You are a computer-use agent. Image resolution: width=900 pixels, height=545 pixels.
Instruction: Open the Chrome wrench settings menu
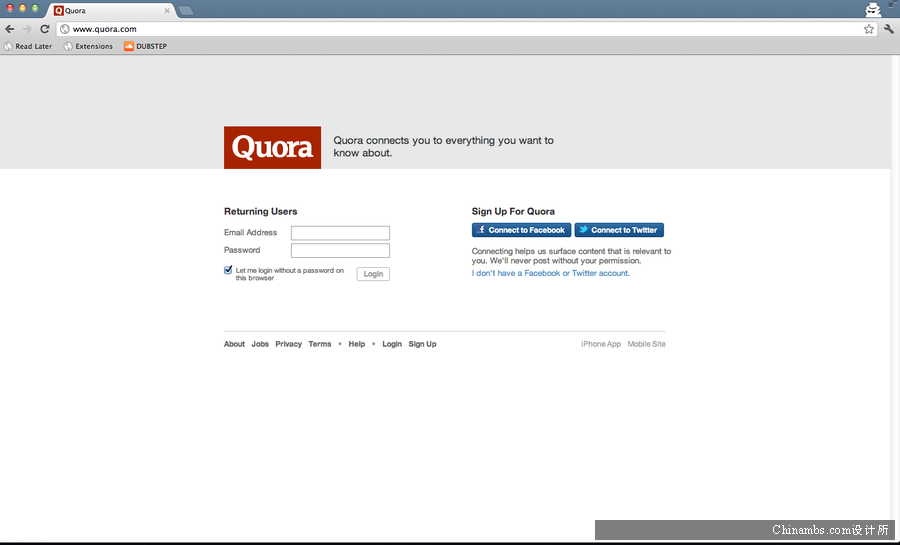pyautogui.click(x=888, y=29)
